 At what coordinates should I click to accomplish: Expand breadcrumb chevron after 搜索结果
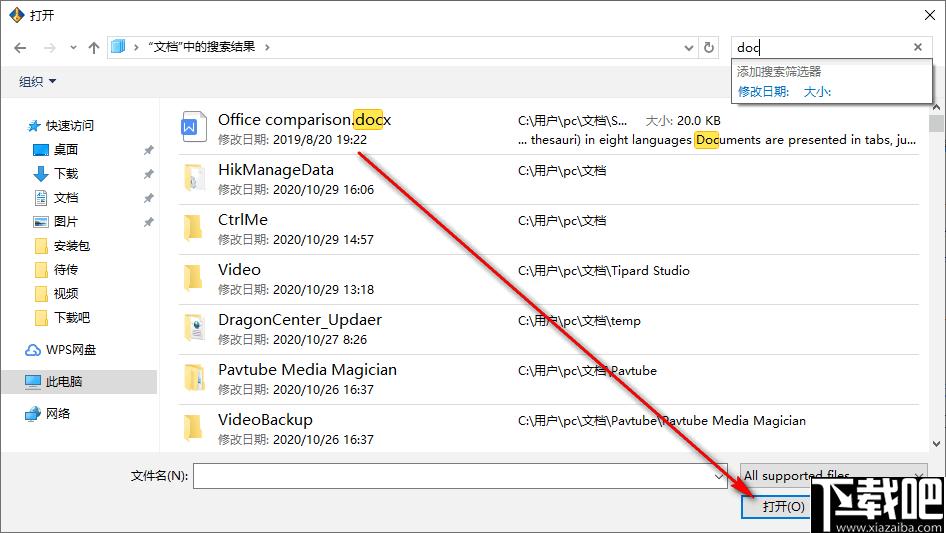pos(267,47)
